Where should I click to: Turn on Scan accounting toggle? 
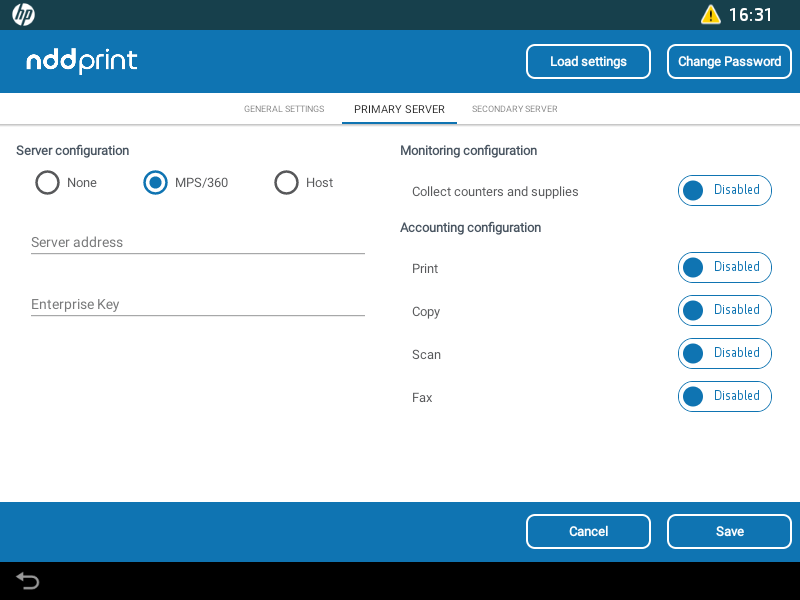click(724, 353)
